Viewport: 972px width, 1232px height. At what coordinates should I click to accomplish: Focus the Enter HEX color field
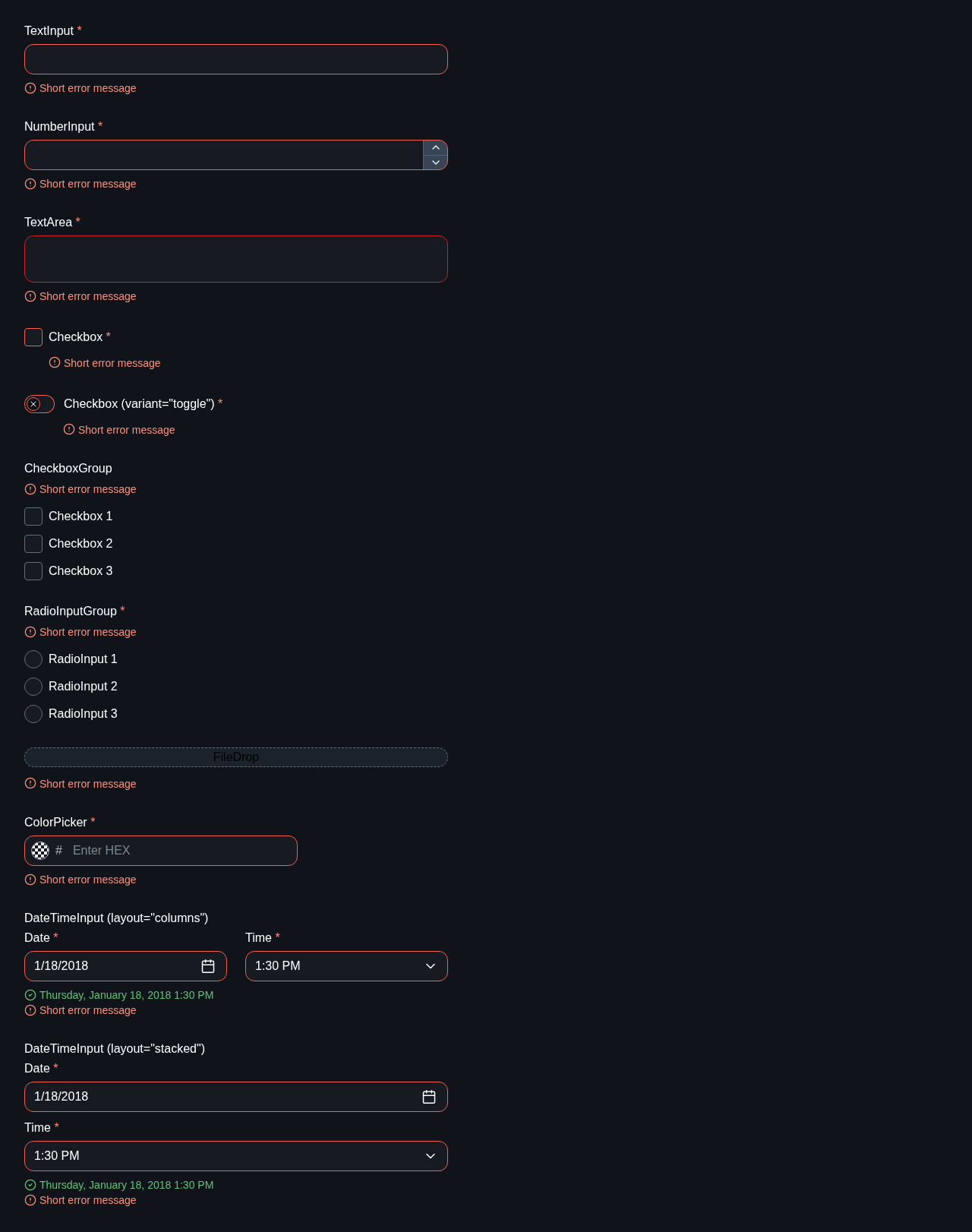(179, 851)
